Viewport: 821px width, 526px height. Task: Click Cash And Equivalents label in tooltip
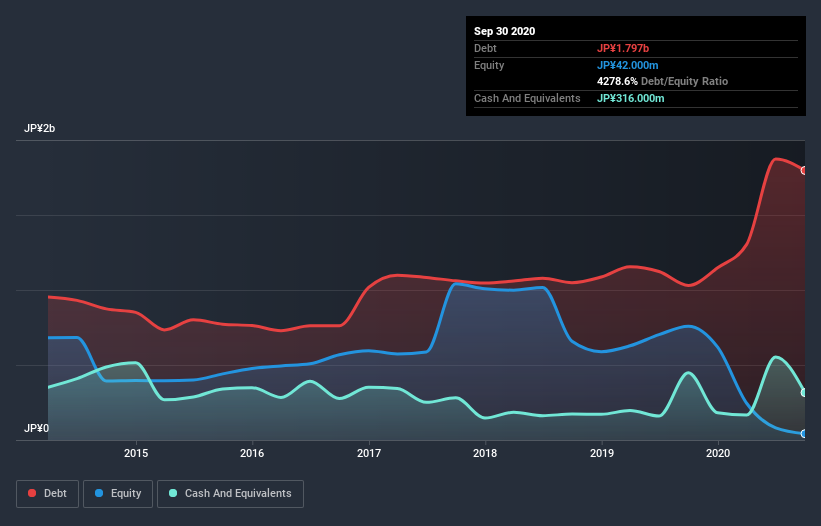[x=527, y=98]
